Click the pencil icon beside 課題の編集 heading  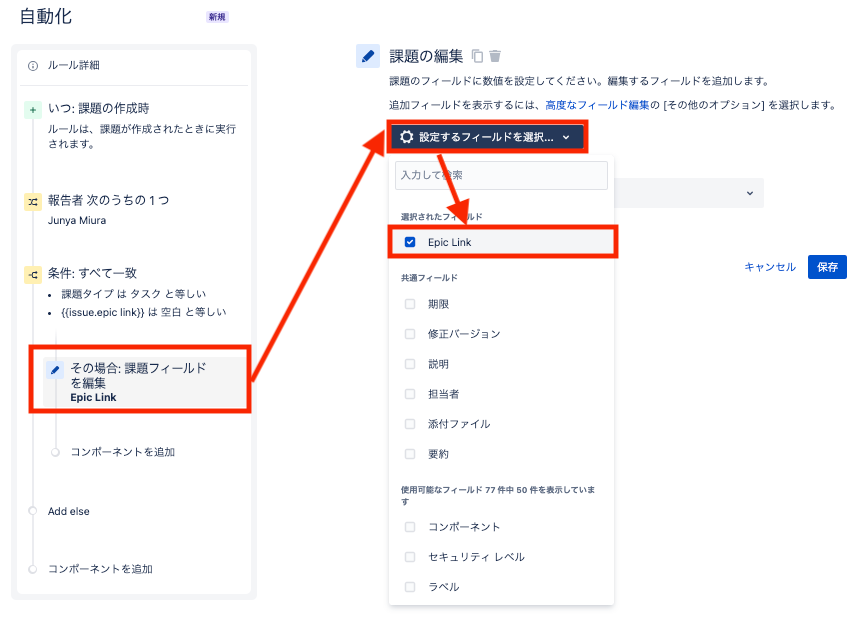point(367,56)
